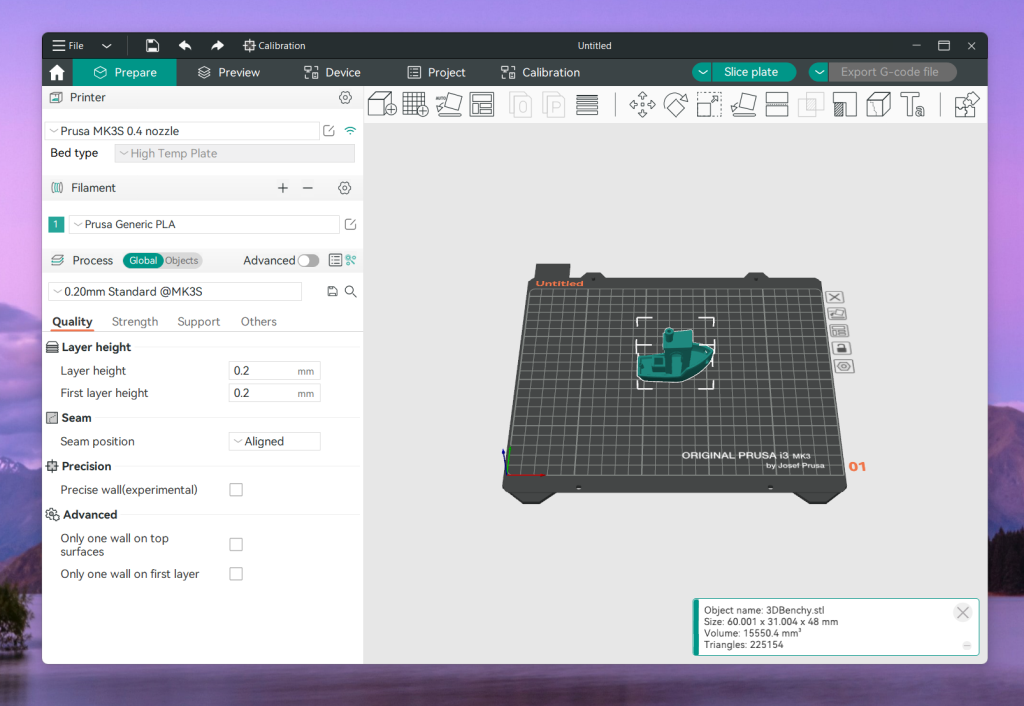This screenshot has height=706, width=1024.
Task: Click the Add plate grid icon
Action: click(415, 104)
